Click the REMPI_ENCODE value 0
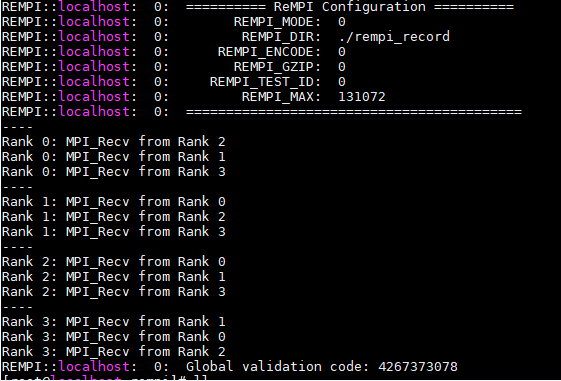 tap(342, 52)
